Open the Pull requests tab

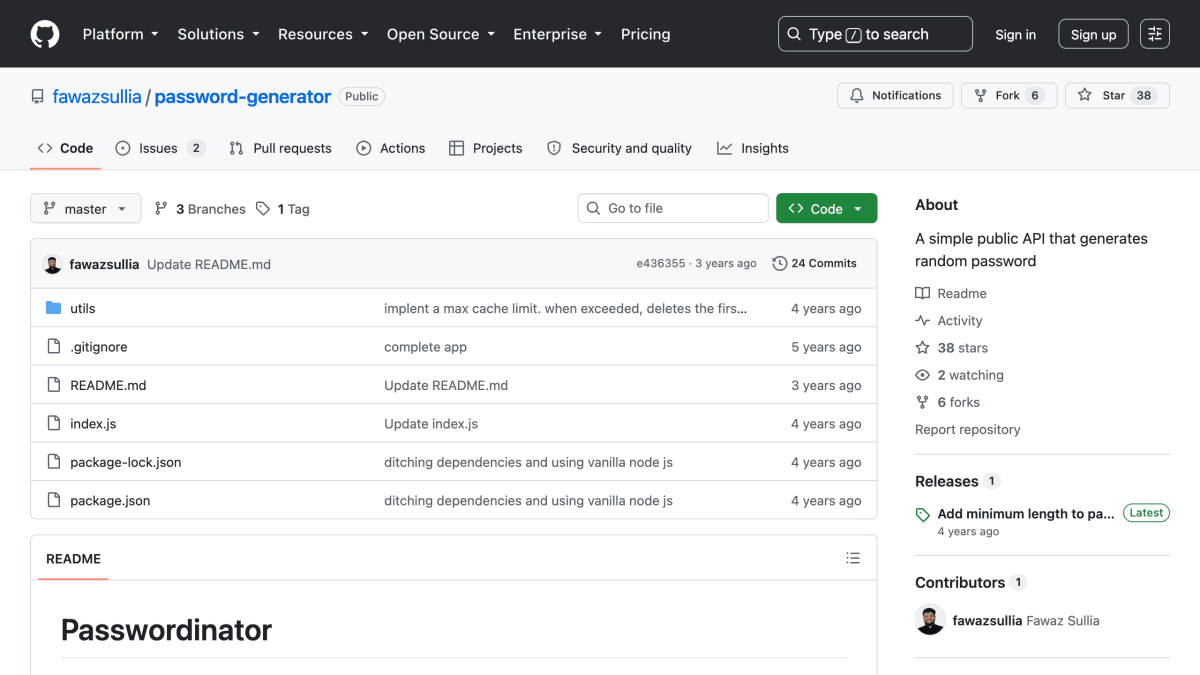tap(280, 148)
